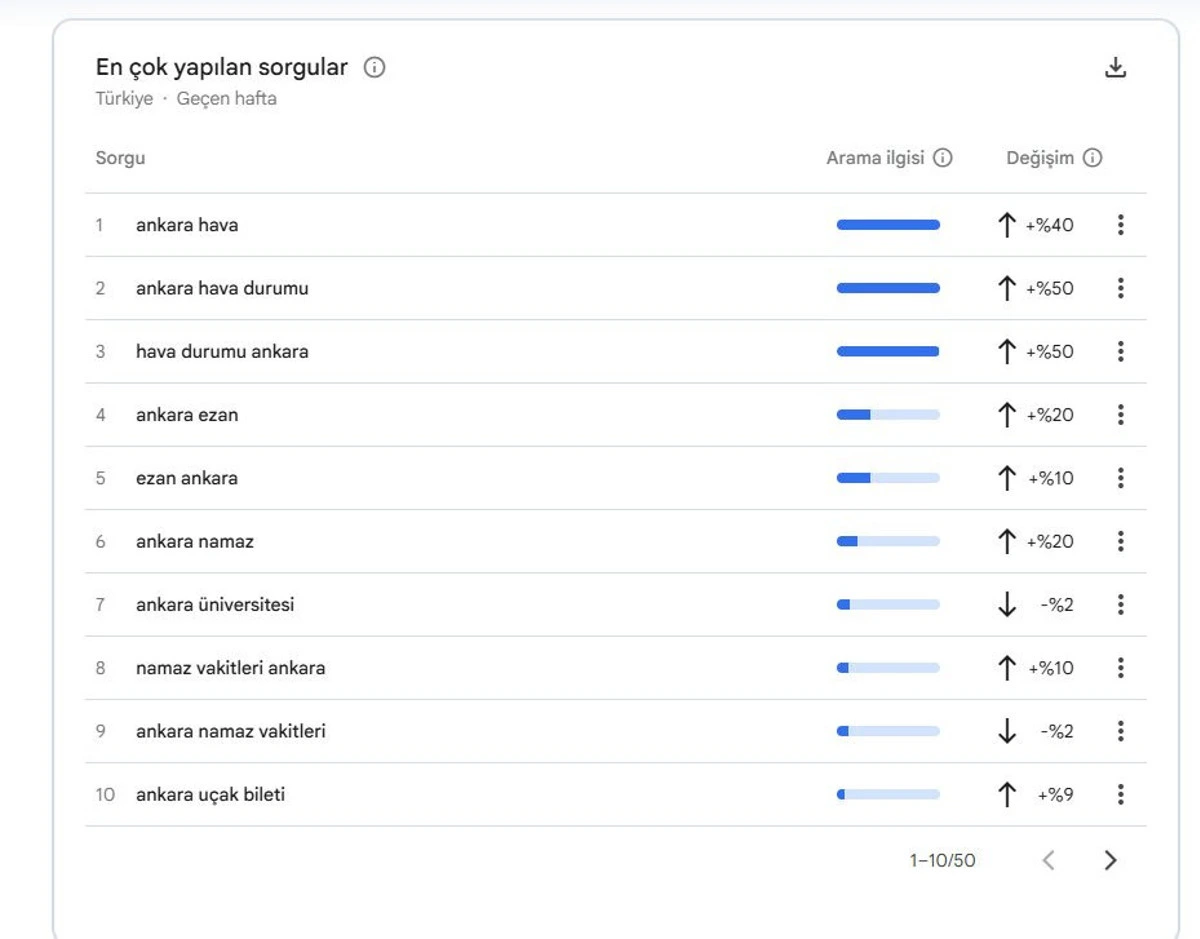Click the 'Arama ilgisi' column header text

pyautogui.click(x=875, y=158)
